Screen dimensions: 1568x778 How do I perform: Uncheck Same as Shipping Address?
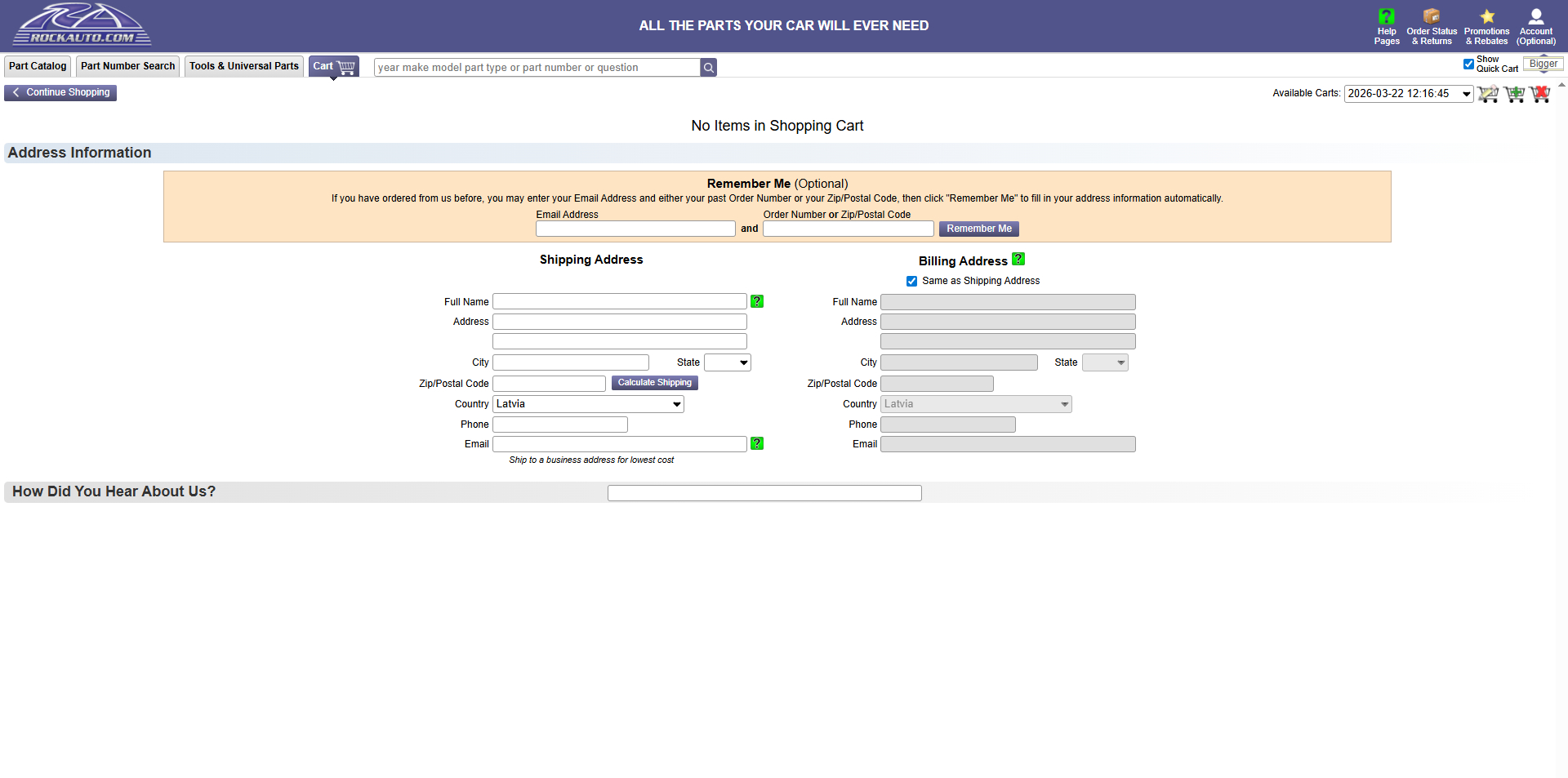[911, 282]
